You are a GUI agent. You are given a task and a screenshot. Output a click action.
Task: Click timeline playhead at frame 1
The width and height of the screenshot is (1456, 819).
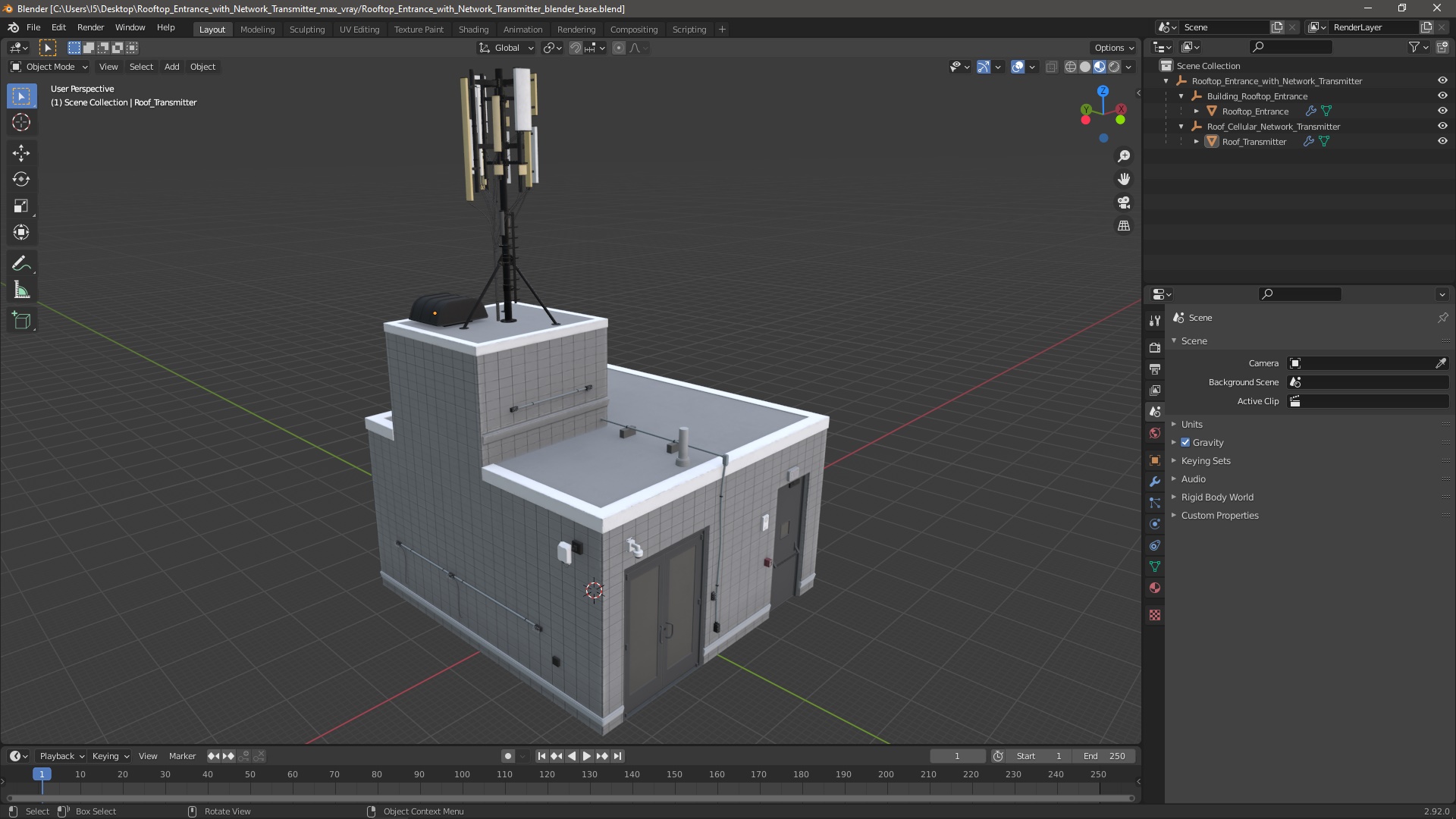(x=42, y=774)
